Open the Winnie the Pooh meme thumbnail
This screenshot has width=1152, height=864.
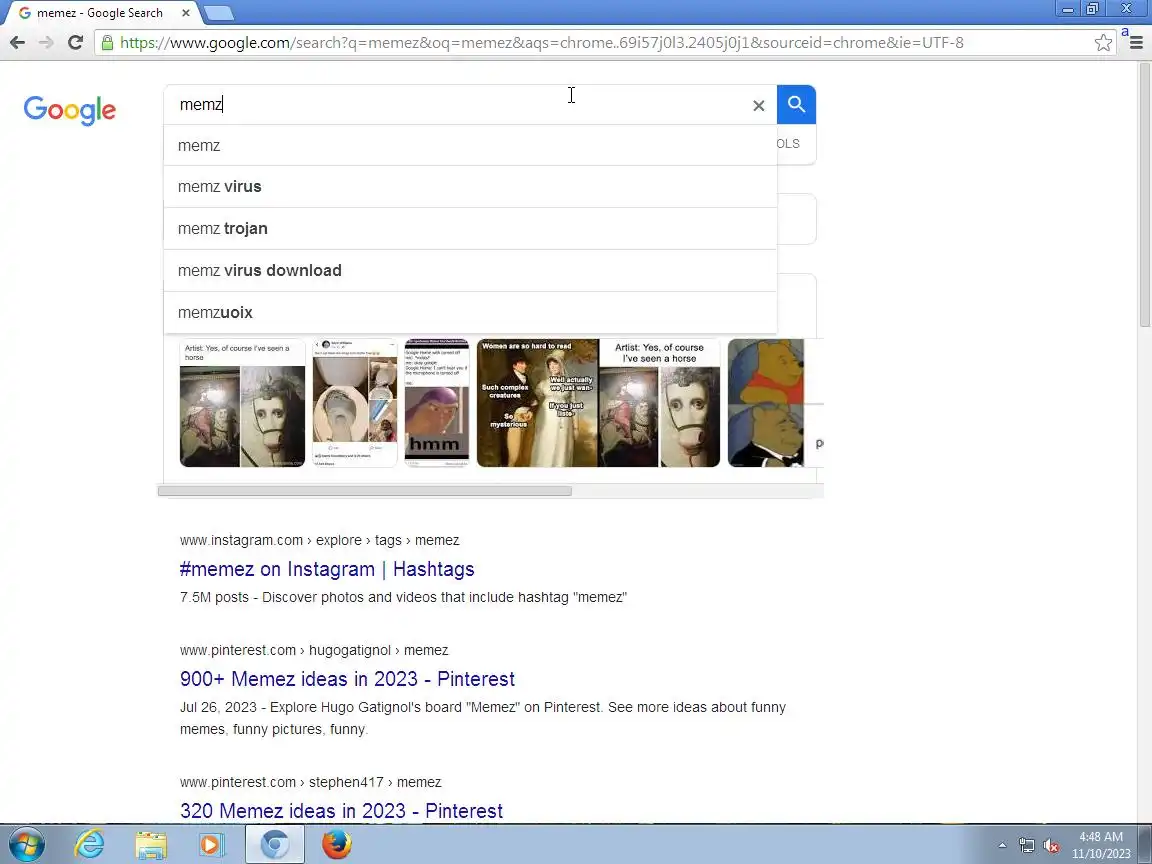(766, 403)
